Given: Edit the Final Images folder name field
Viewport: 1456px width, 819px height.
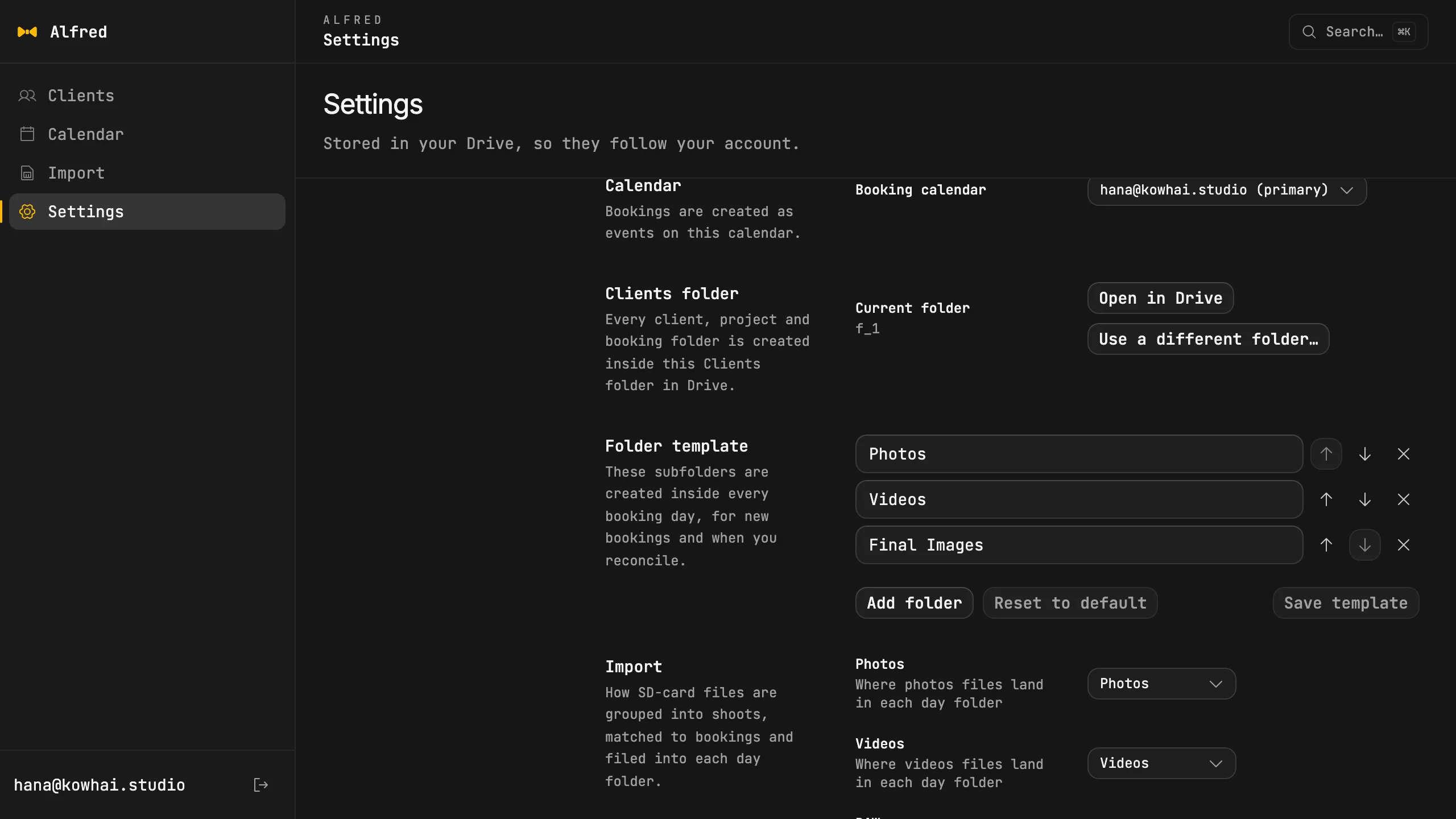Looking at the screenshot, I should (x=1079, y=545).
